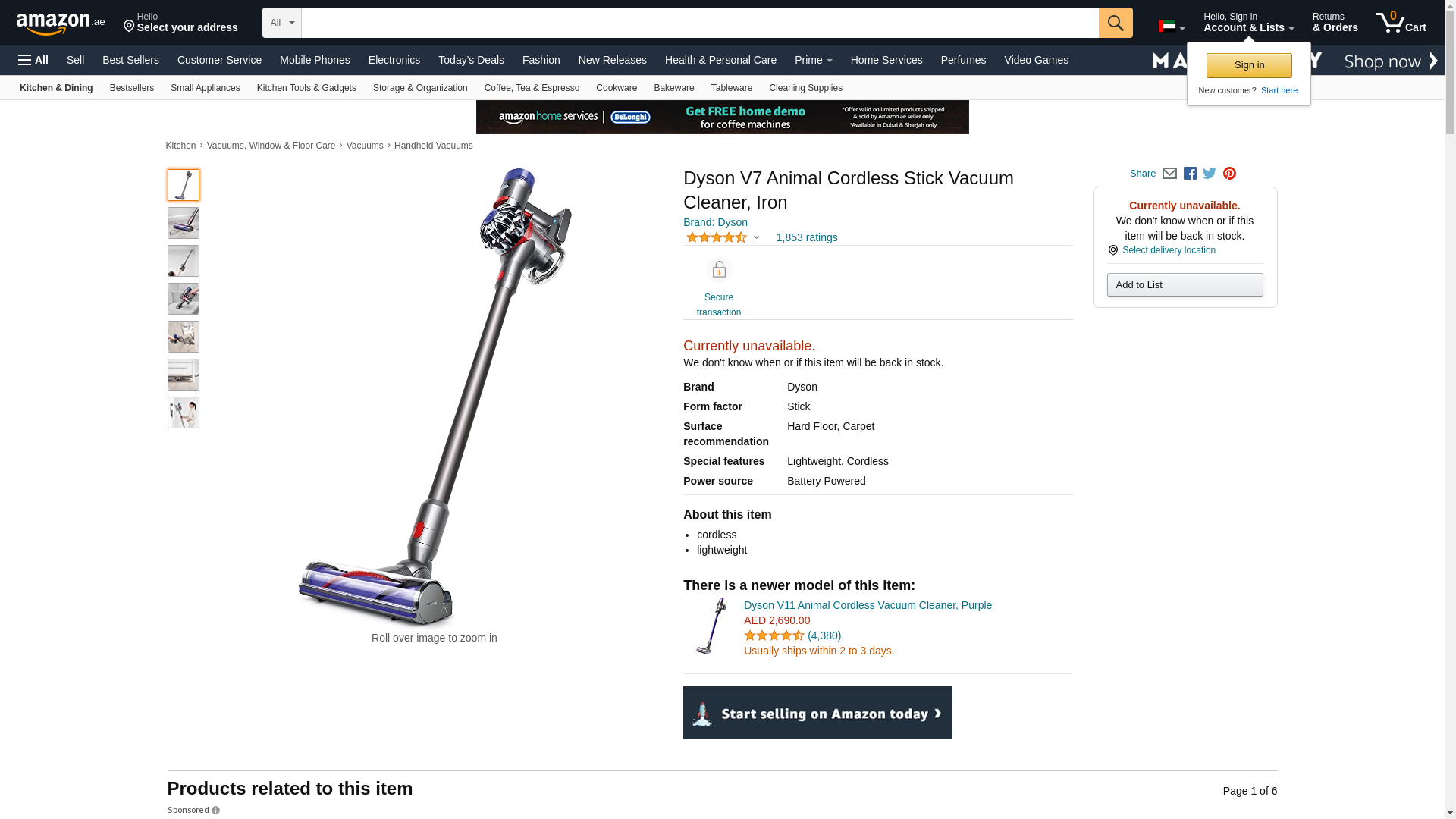The width and height of the screenshot is (1456, 819).
Task: Select the second product thumbnail image
Action: [x=184, y=223]
